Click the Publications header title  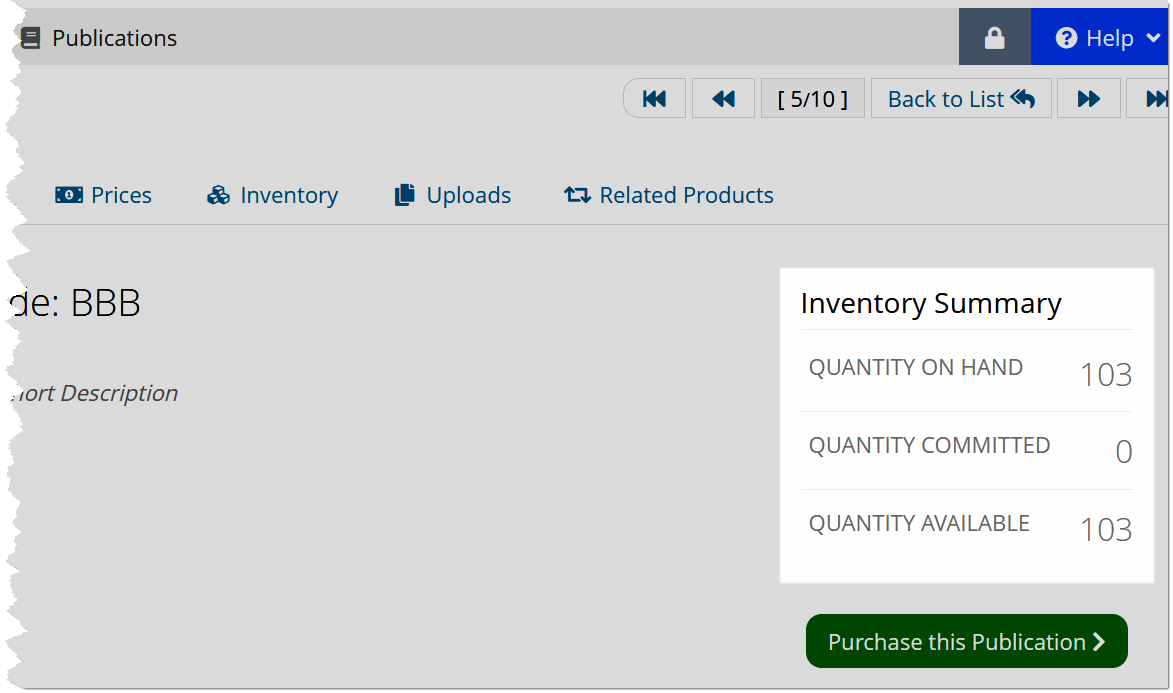coord(114,38)
